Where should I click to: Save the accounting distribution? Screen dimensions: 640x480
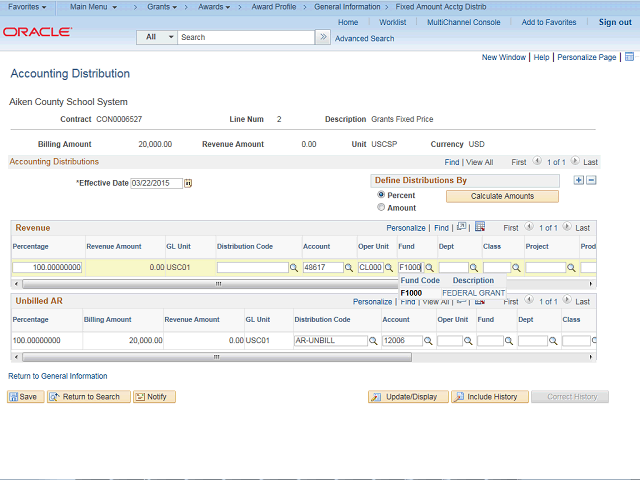point(25,397)
